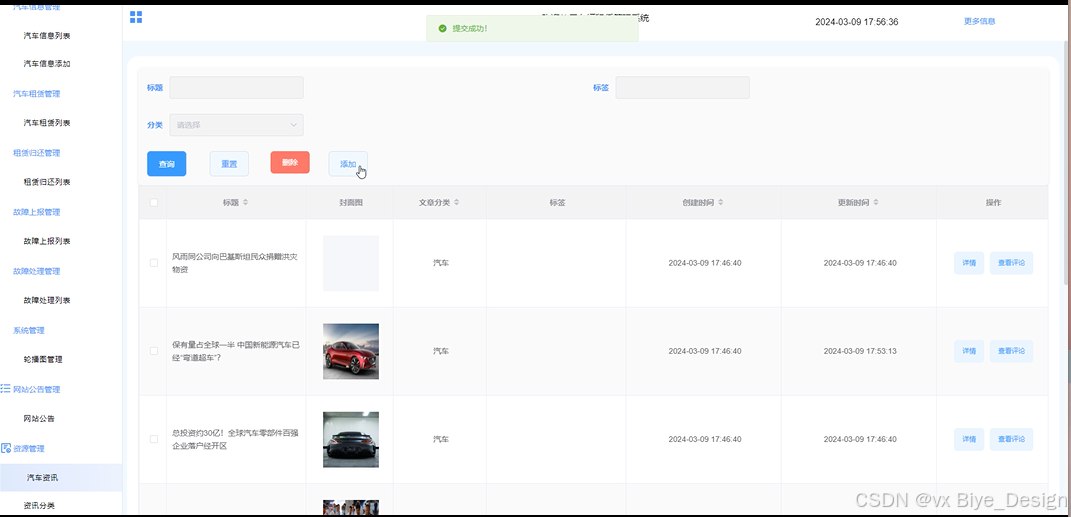Open 租赁归还列表 in sidebar
Image resolution: width=1071 pixels, height=517 pixels.
click(x=47, y=182)
